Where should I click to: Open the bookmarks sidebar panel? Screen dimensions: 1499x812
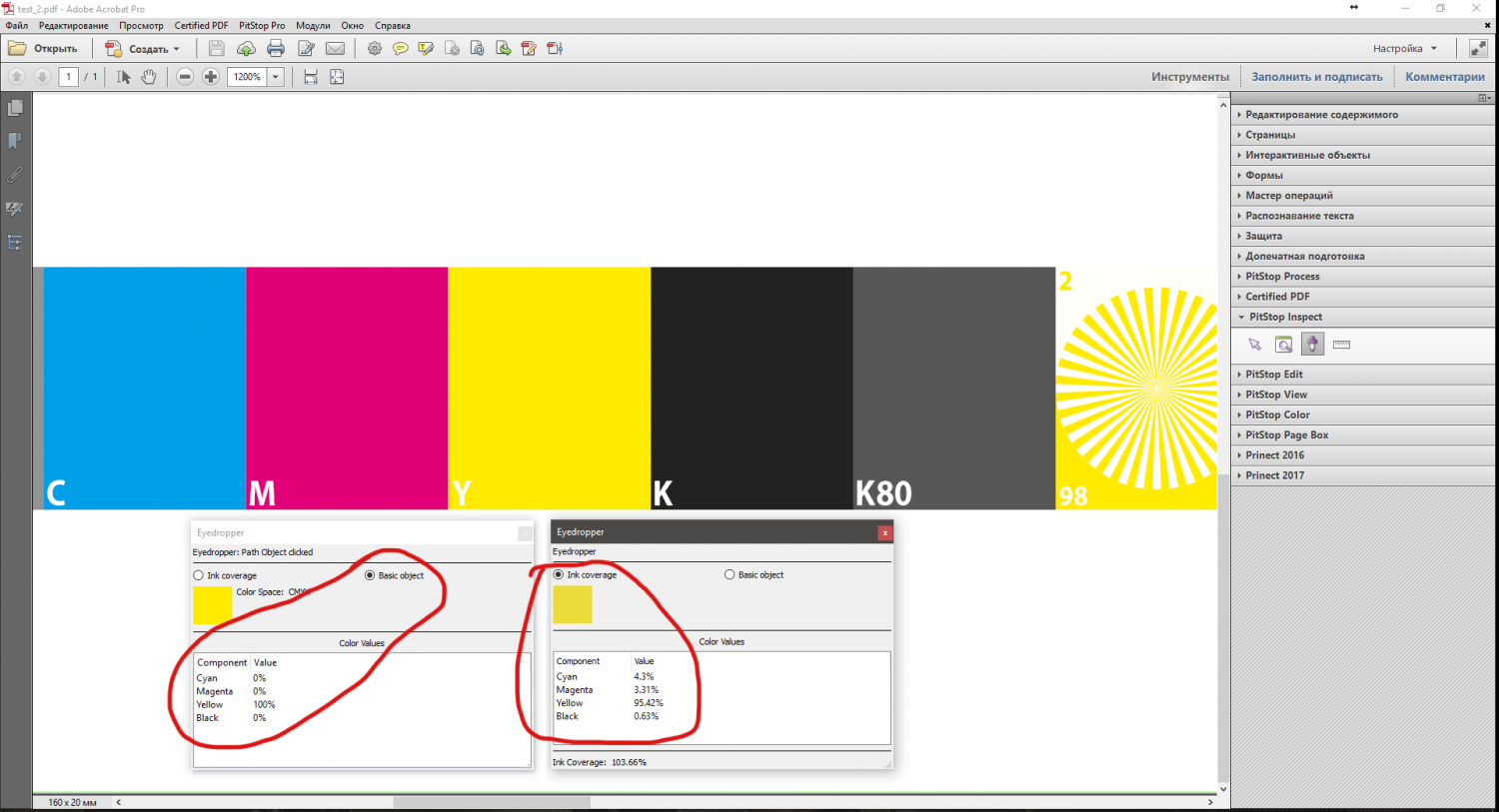pyautogui.click(x=15, y=141)
